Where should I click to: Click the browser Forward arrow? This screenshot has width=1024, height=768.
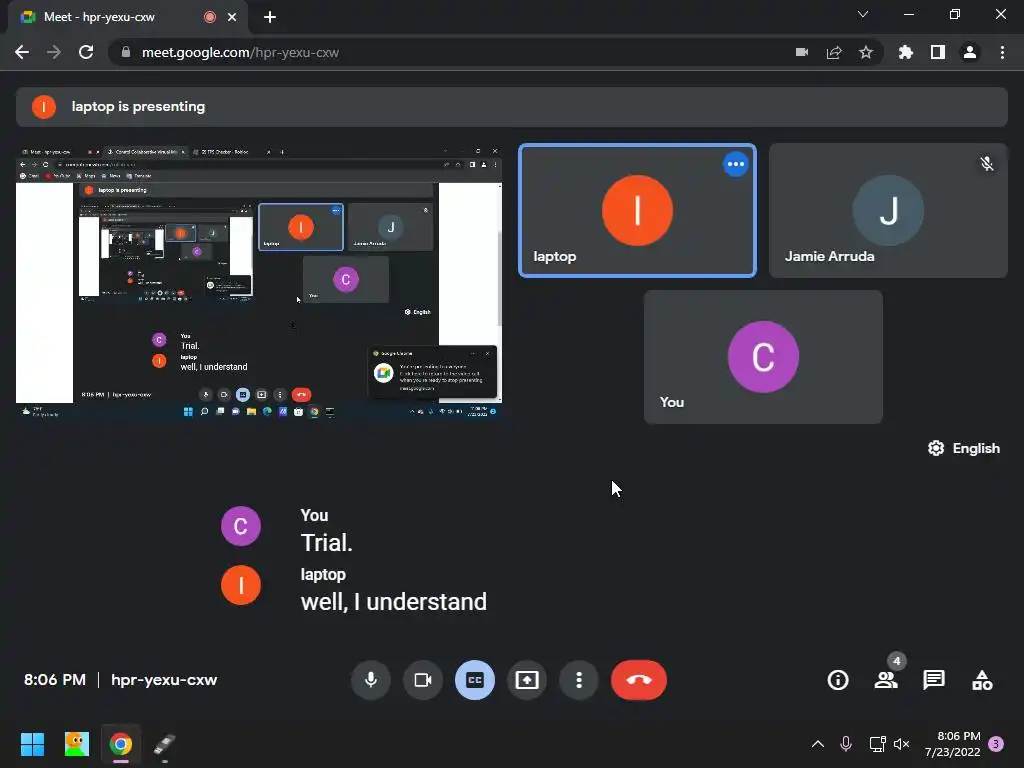click(x=54, y=52)
